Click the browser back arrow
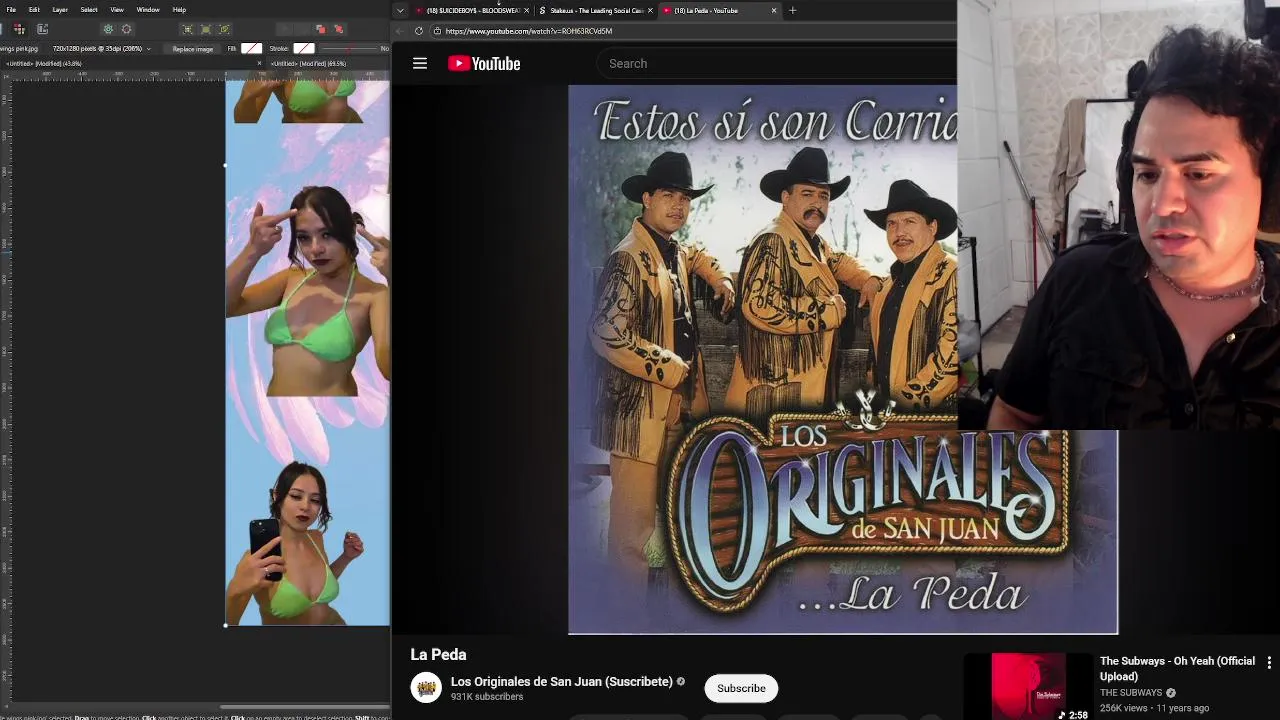 401,31
